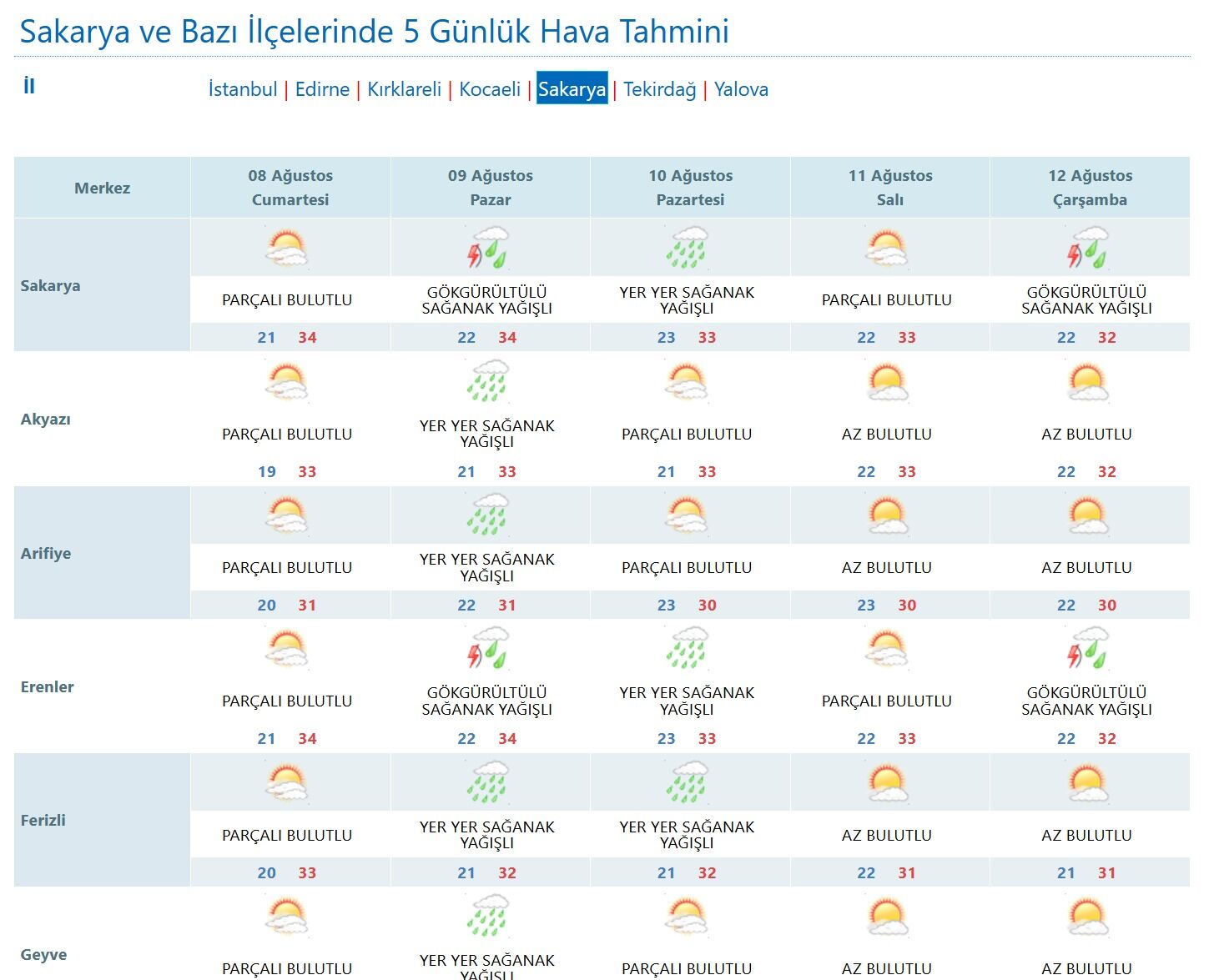
Task: Open the Edirne forecast link
Action: pyautogui.click(x=322, y=89)
